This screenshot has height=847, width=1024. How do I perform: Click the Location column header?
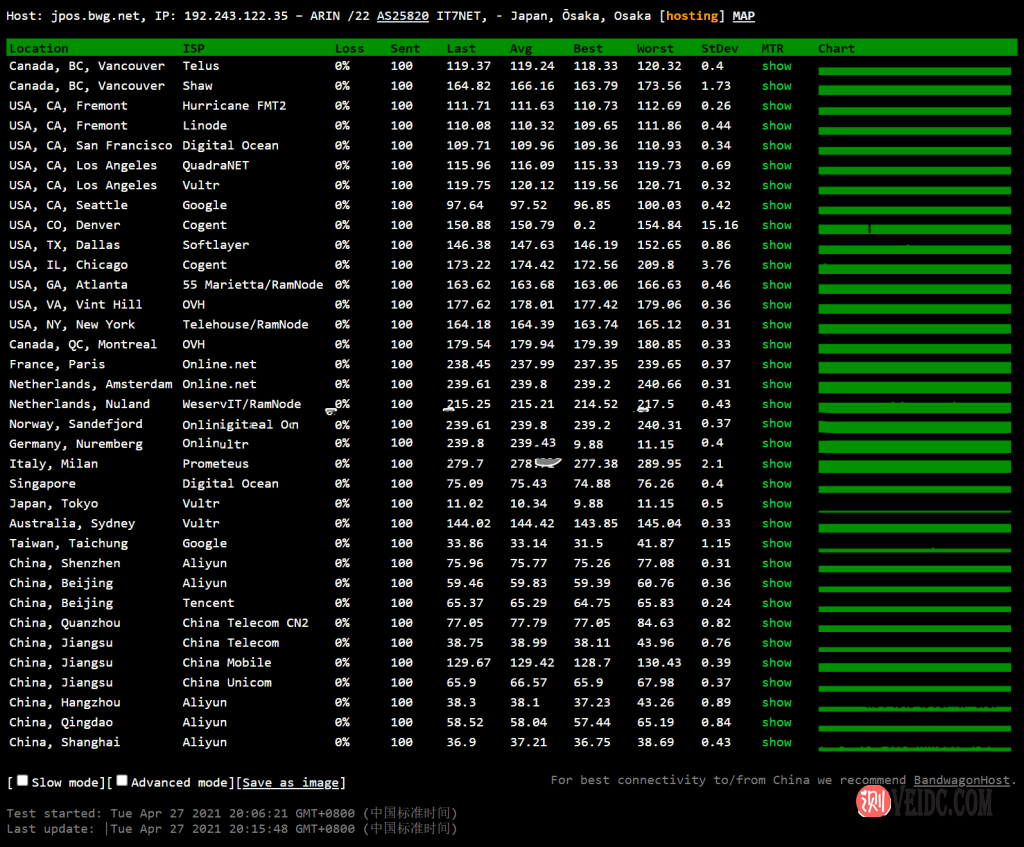point(39,48)
